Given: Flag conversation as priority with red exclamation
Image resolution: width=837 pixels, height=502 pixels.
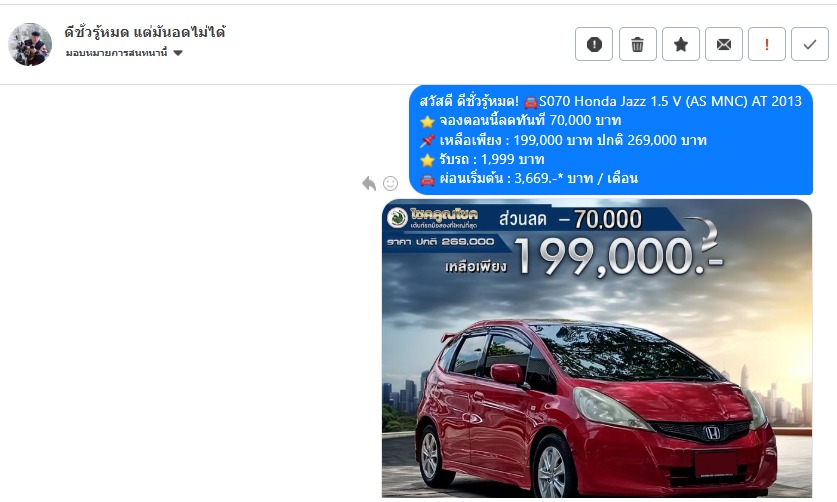Looking at the screenshot, I should tap(767, 44).
